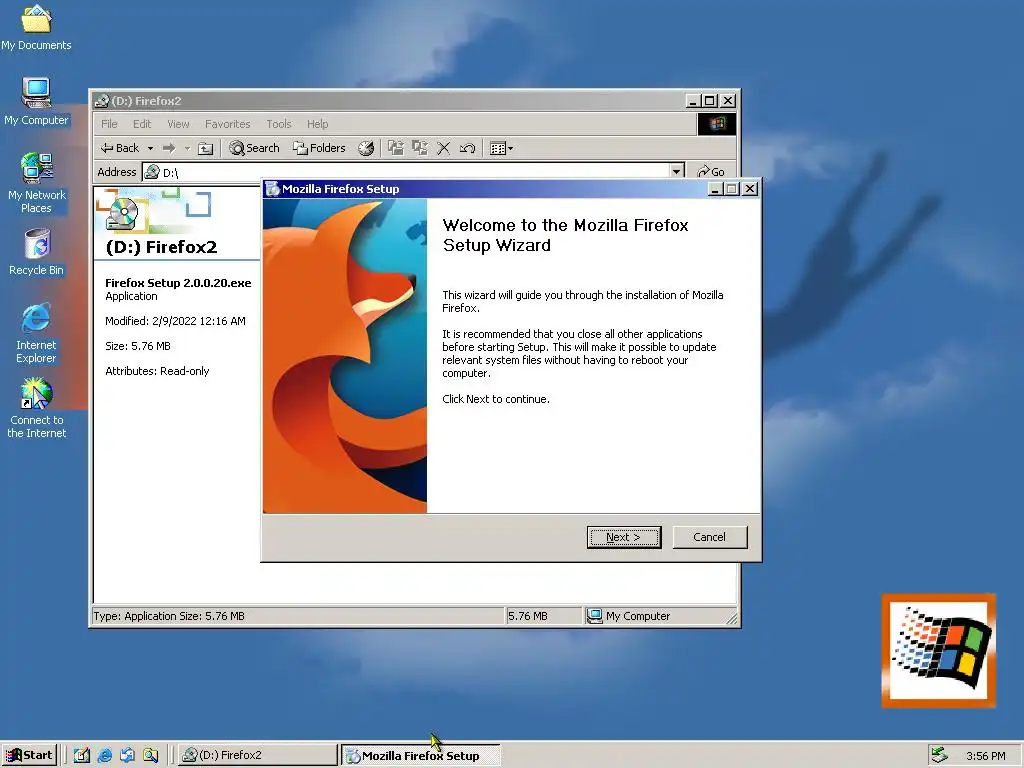Image resolution: width=1024 pixels, height=768 pixels.
Task: Click the Go button next to Address
Action: [711, 172]
